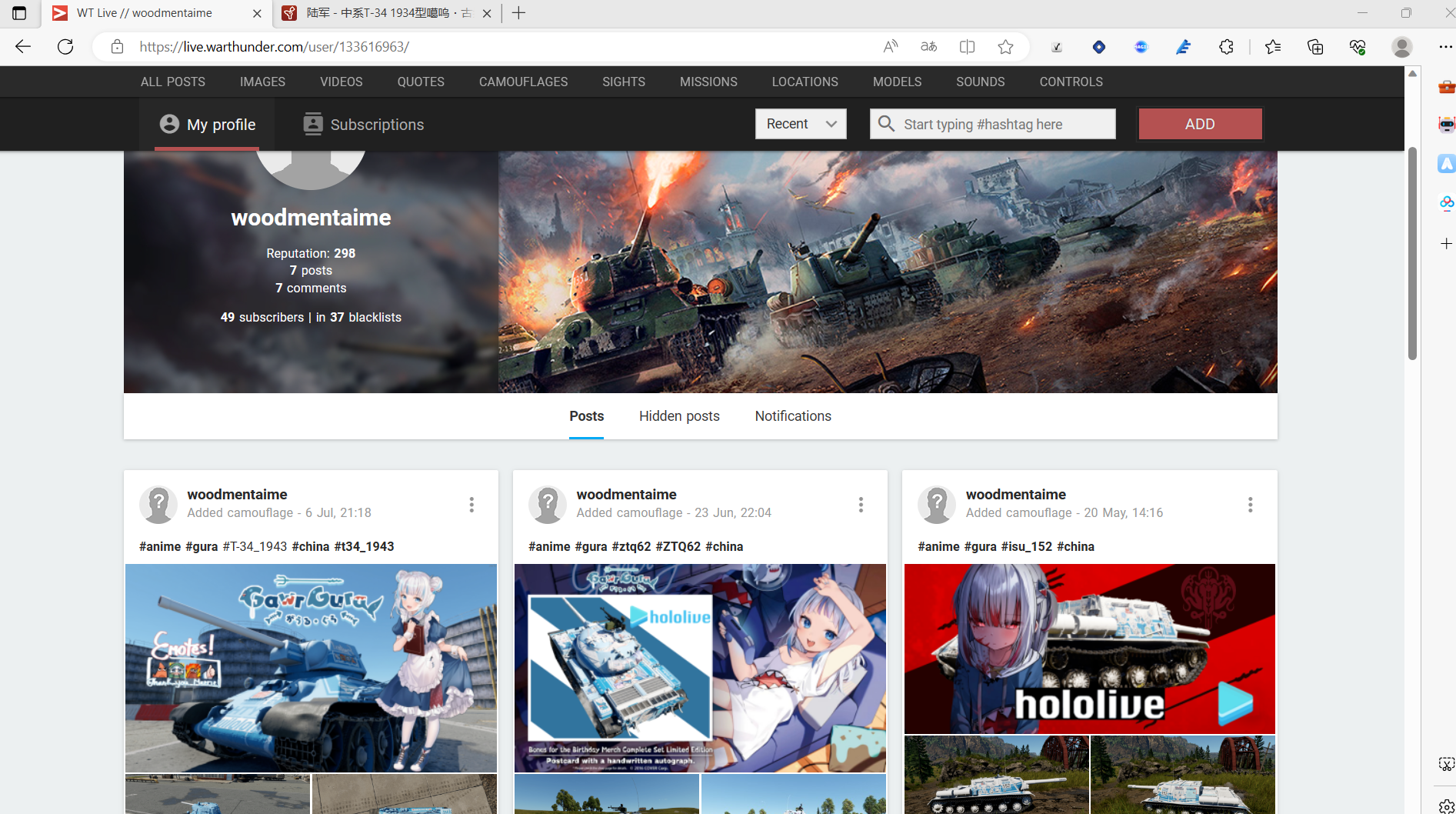This screenshot has width=1456, height=814.
Task: Open options menu for 20 May post
Action: (1251, 505)
